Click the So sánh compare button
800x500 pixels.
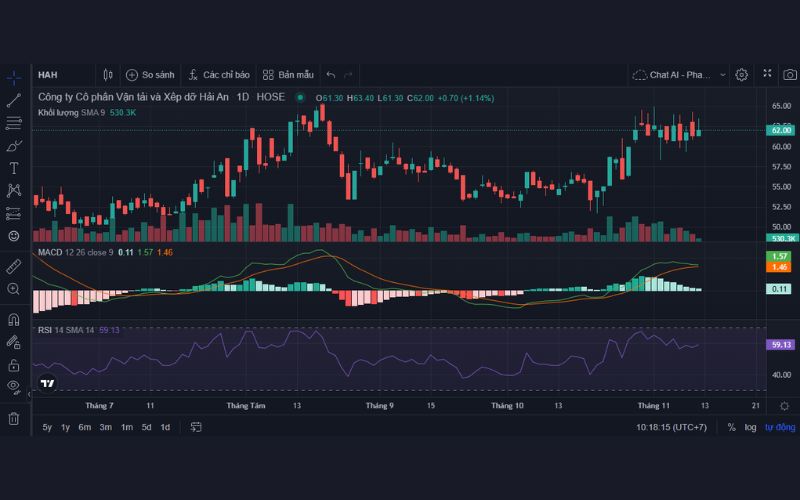click(x=150, y=75)
